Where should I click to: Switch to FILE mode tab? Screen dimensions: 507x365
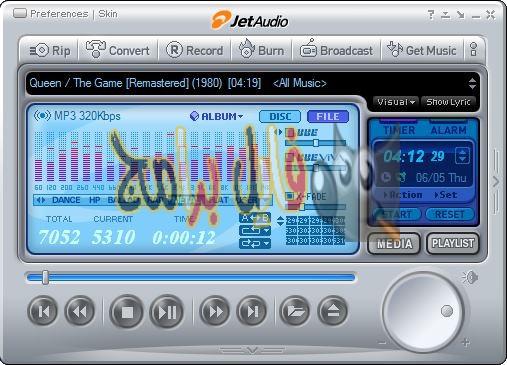(x=328, y=116)
